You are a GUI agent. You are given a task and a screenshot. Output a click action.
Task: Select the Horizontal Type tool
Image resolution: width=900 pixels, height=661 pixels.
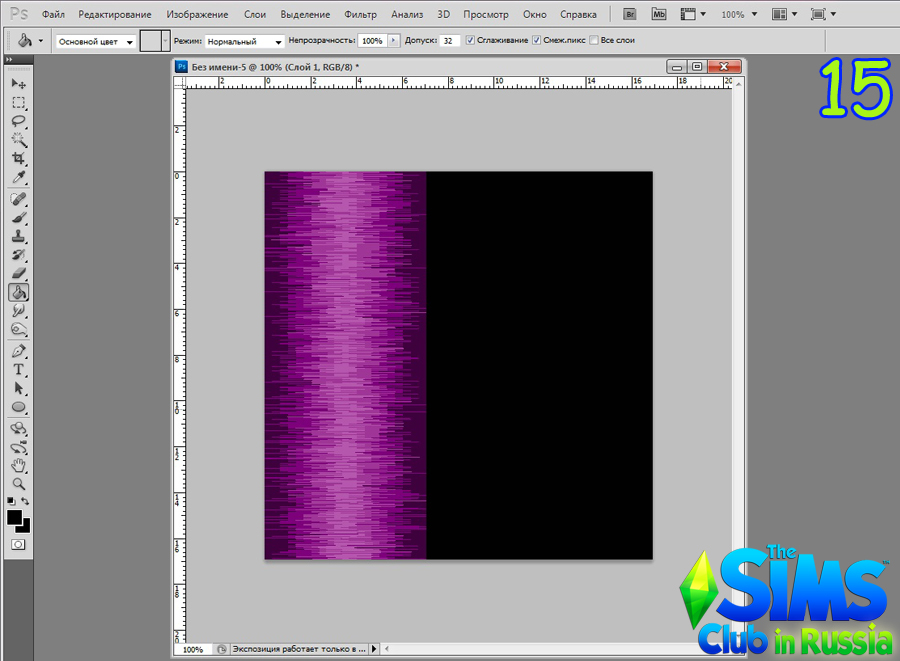tap(18, 369)
